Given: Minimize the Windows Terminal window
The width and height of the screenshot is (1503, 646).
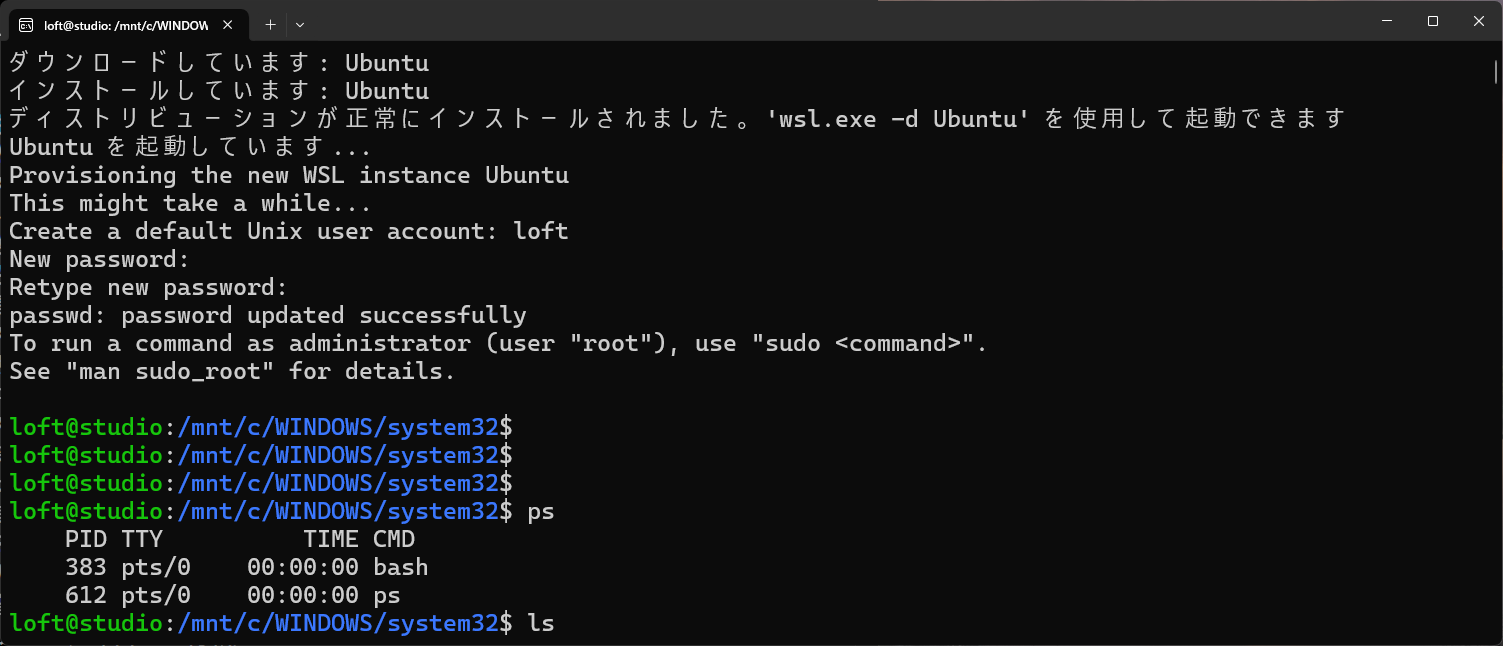Looking at the screenshot, I should tap(1386, 20).
